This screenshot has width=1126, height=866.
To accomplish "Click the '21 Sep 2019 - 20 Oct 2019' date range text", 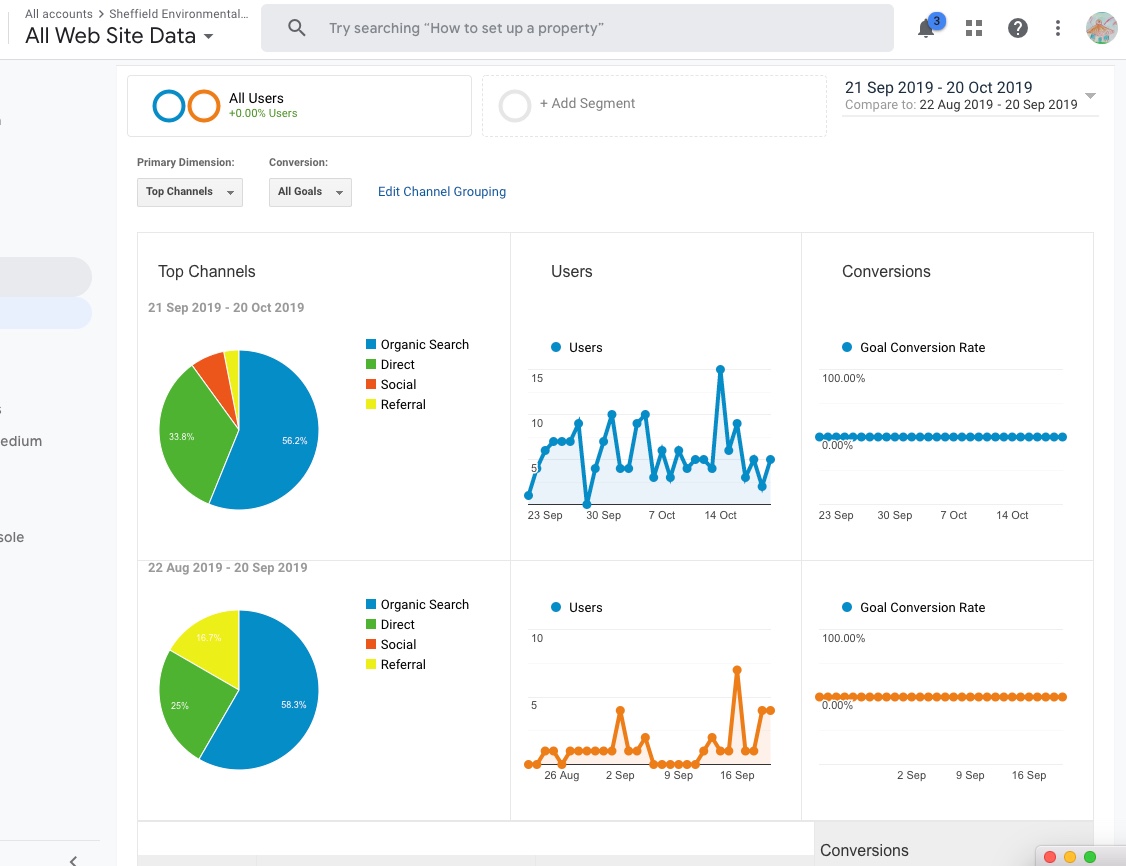I will 939,88.
